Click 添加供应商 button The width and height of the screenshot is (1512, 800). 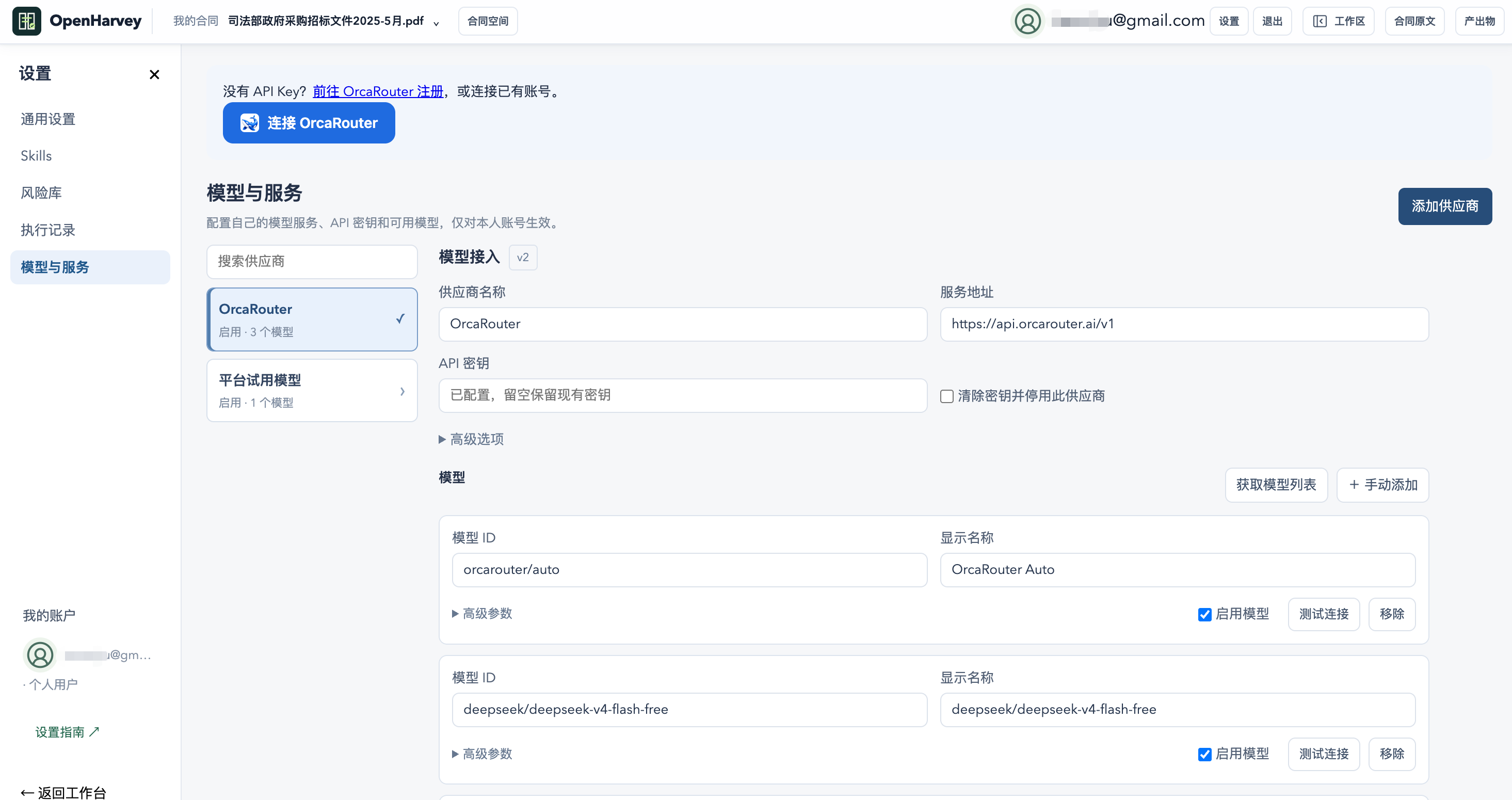click(1444, 206)
